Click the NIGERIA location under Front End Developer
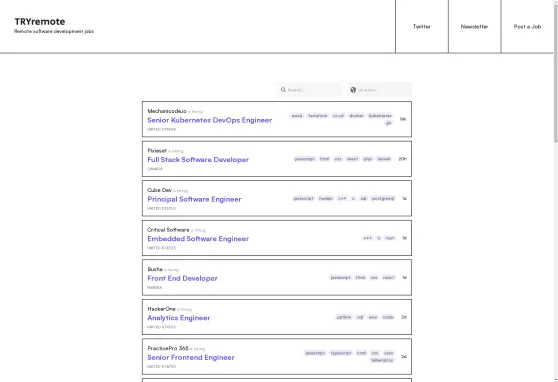Image resolution: width=558 pixels, height=382 pixels. (x=154, y=287)
